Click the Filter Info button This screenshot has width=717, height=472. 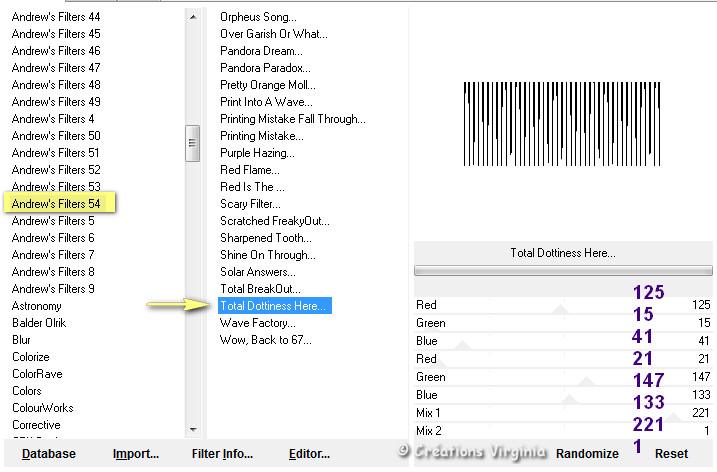[x=221, y=453]
